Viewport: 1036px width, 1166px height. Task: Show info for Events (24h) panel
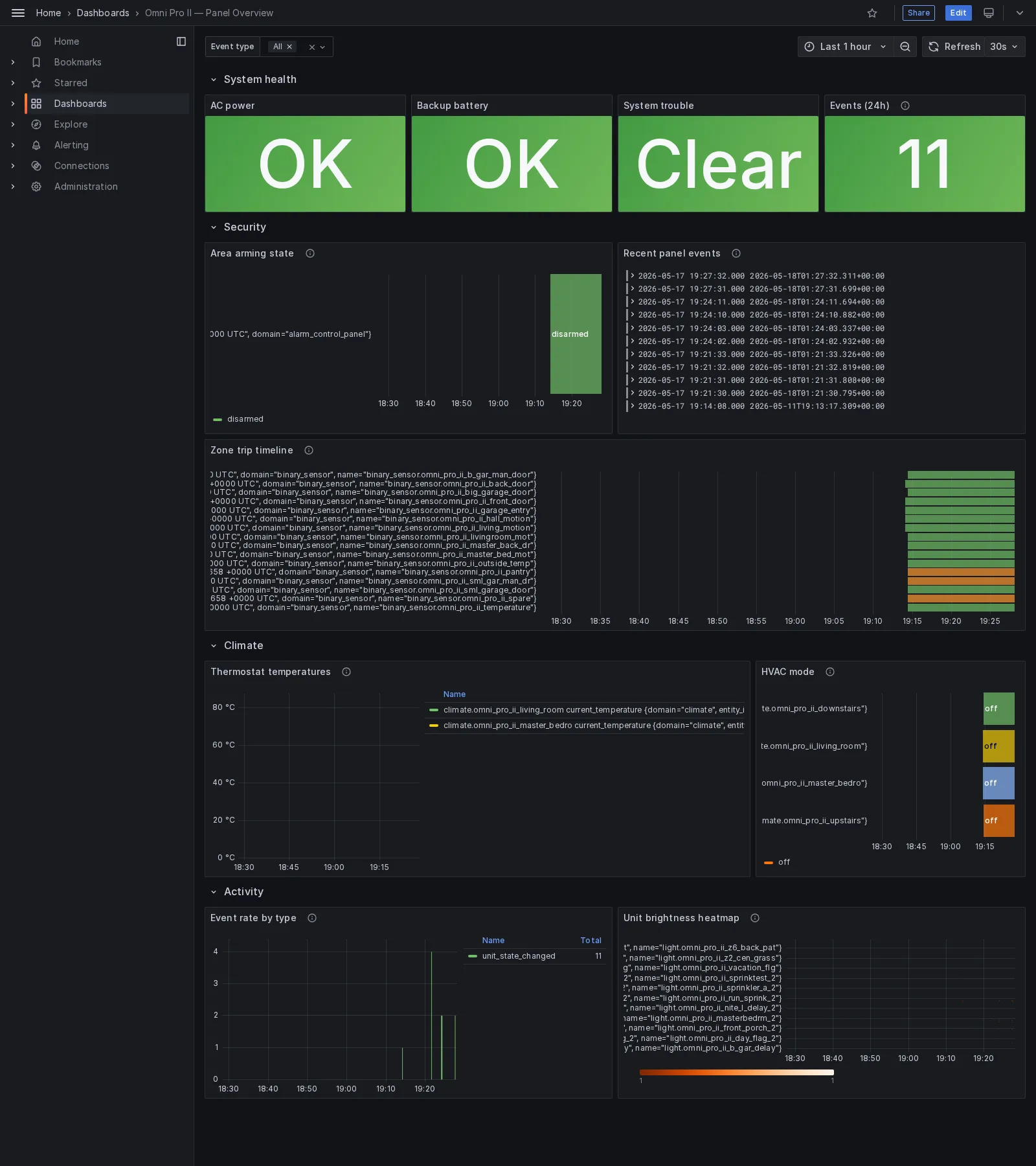905,106
